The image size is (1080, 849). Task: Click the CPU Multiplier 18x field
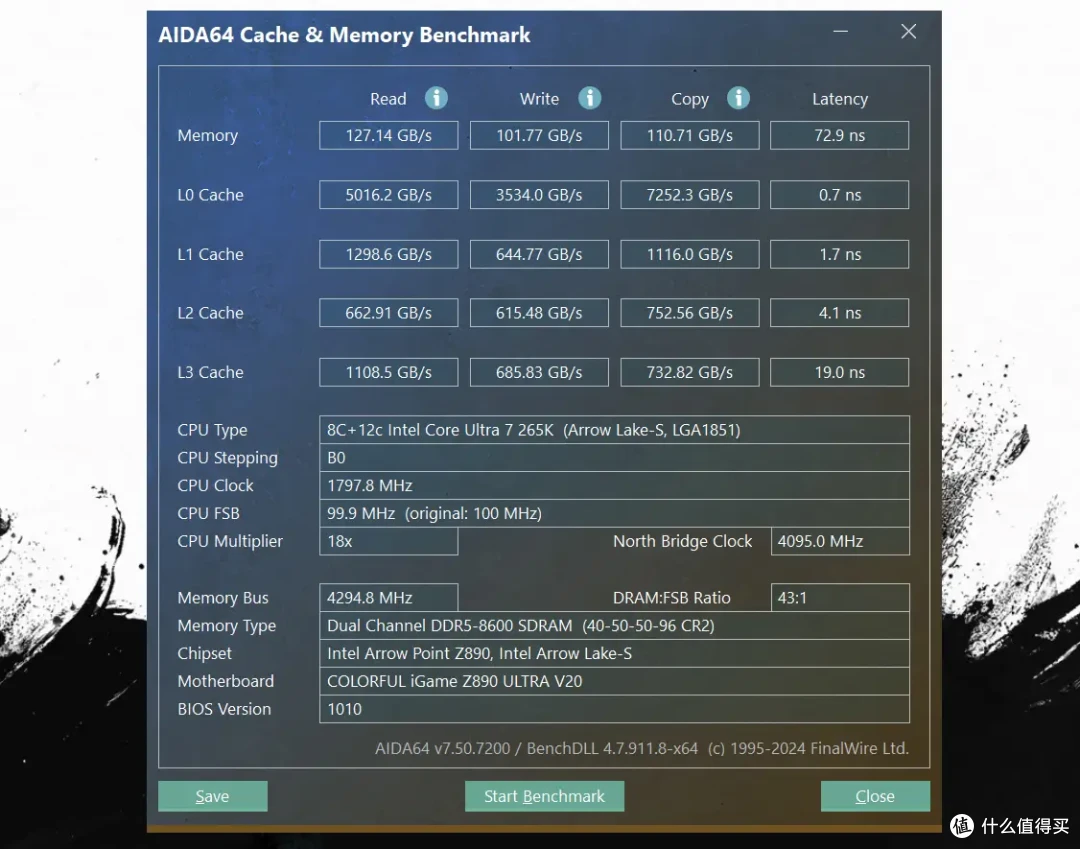click(x=388, y=541)
